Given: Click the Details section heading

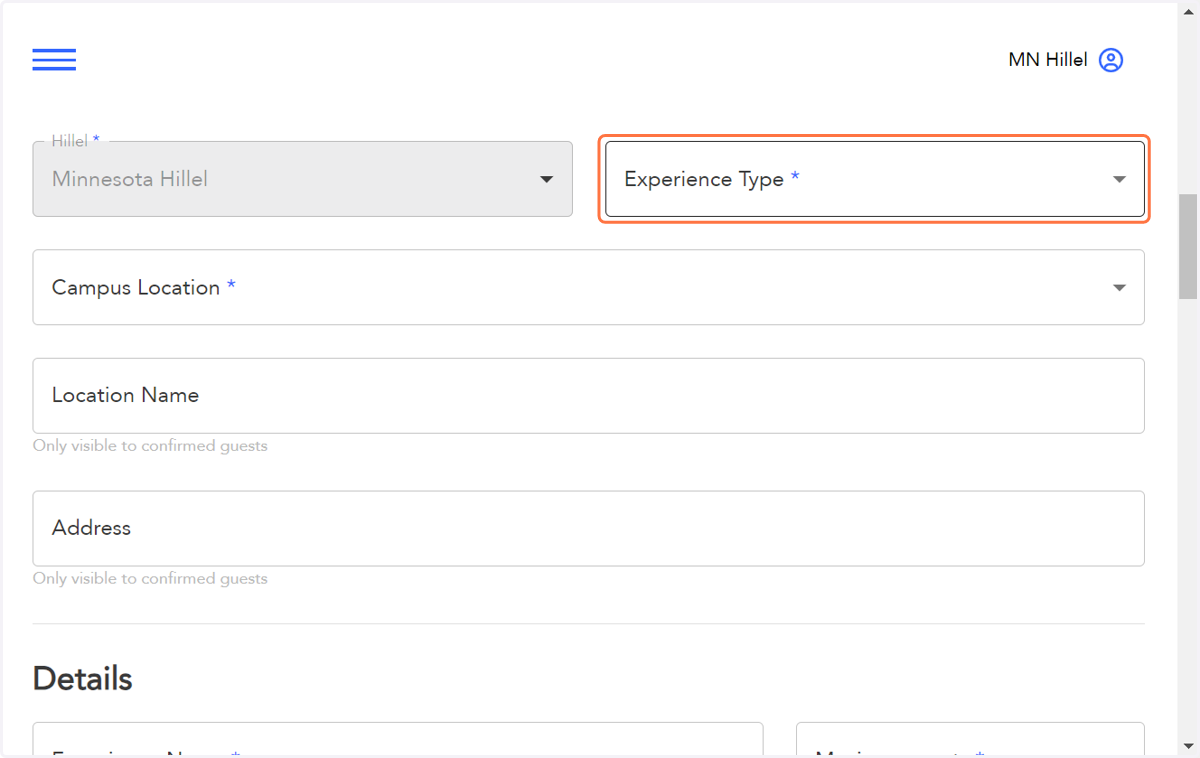Looking at the screenshot, I should coord(82,679).
